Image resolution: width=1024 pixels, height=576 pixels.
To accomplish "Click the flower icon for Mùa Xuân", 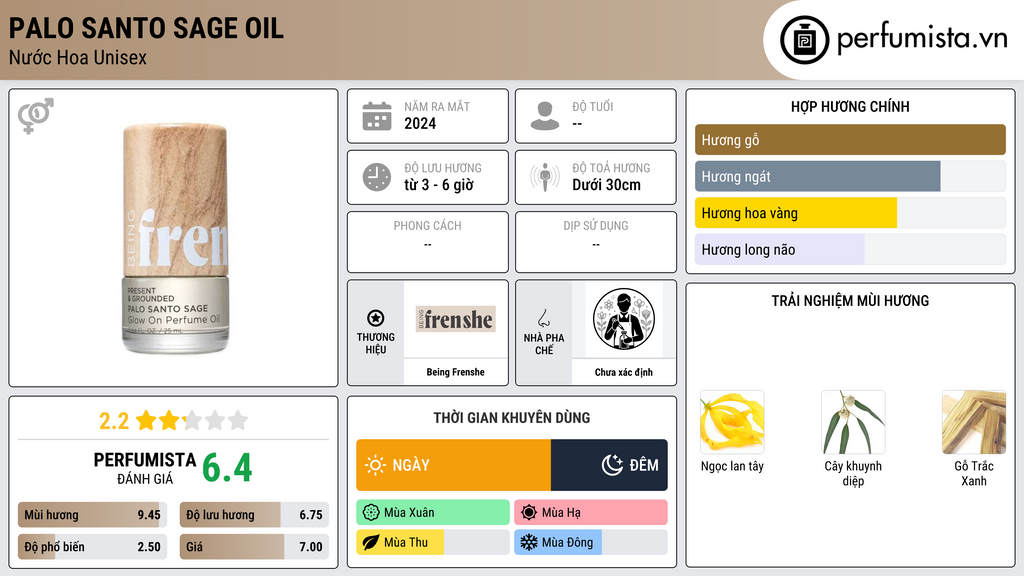I will tap(371, 513).
